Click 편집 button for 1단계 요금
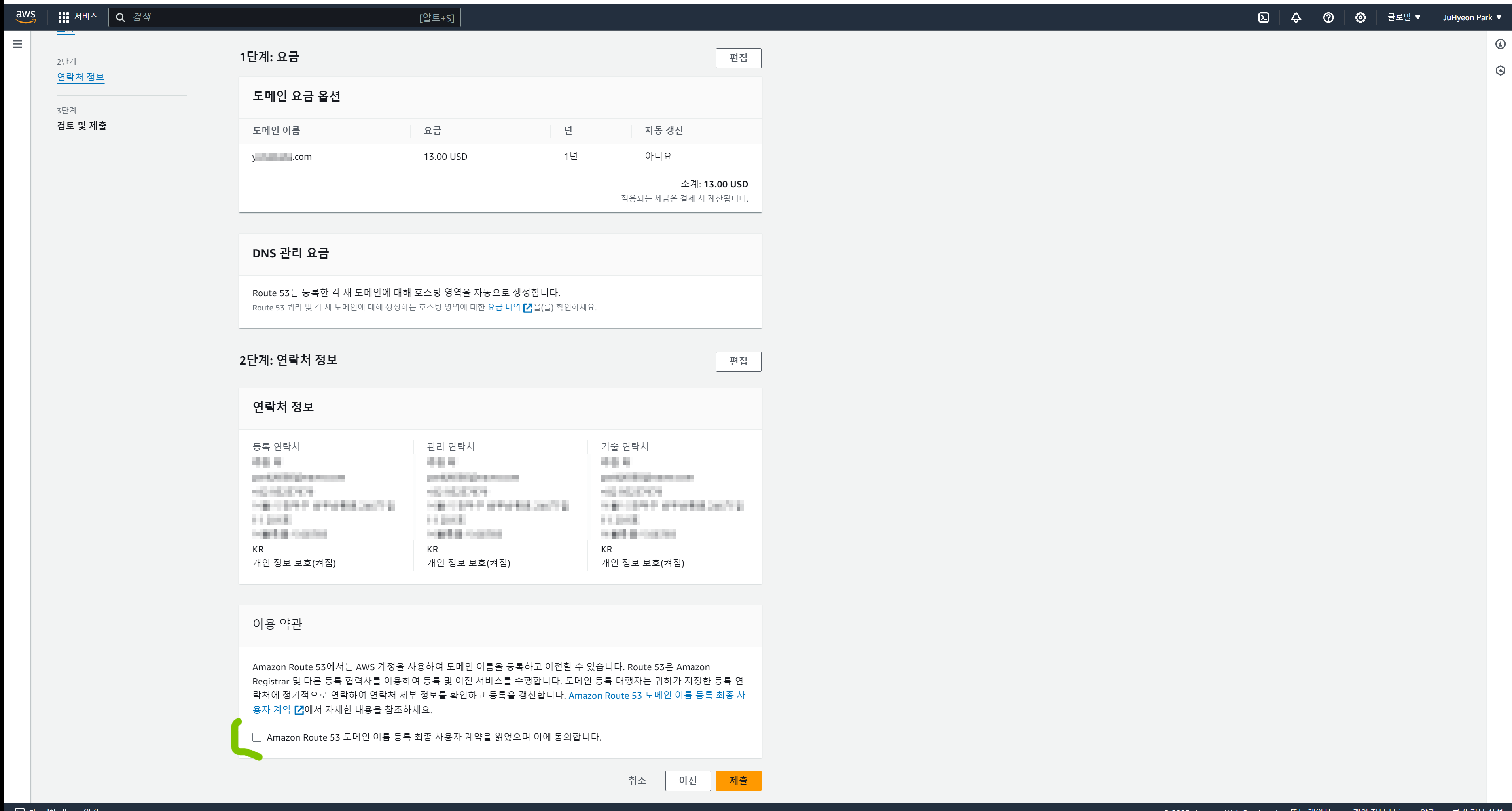The width and height of the screenshot is (1512, 811). coord(738,57)
